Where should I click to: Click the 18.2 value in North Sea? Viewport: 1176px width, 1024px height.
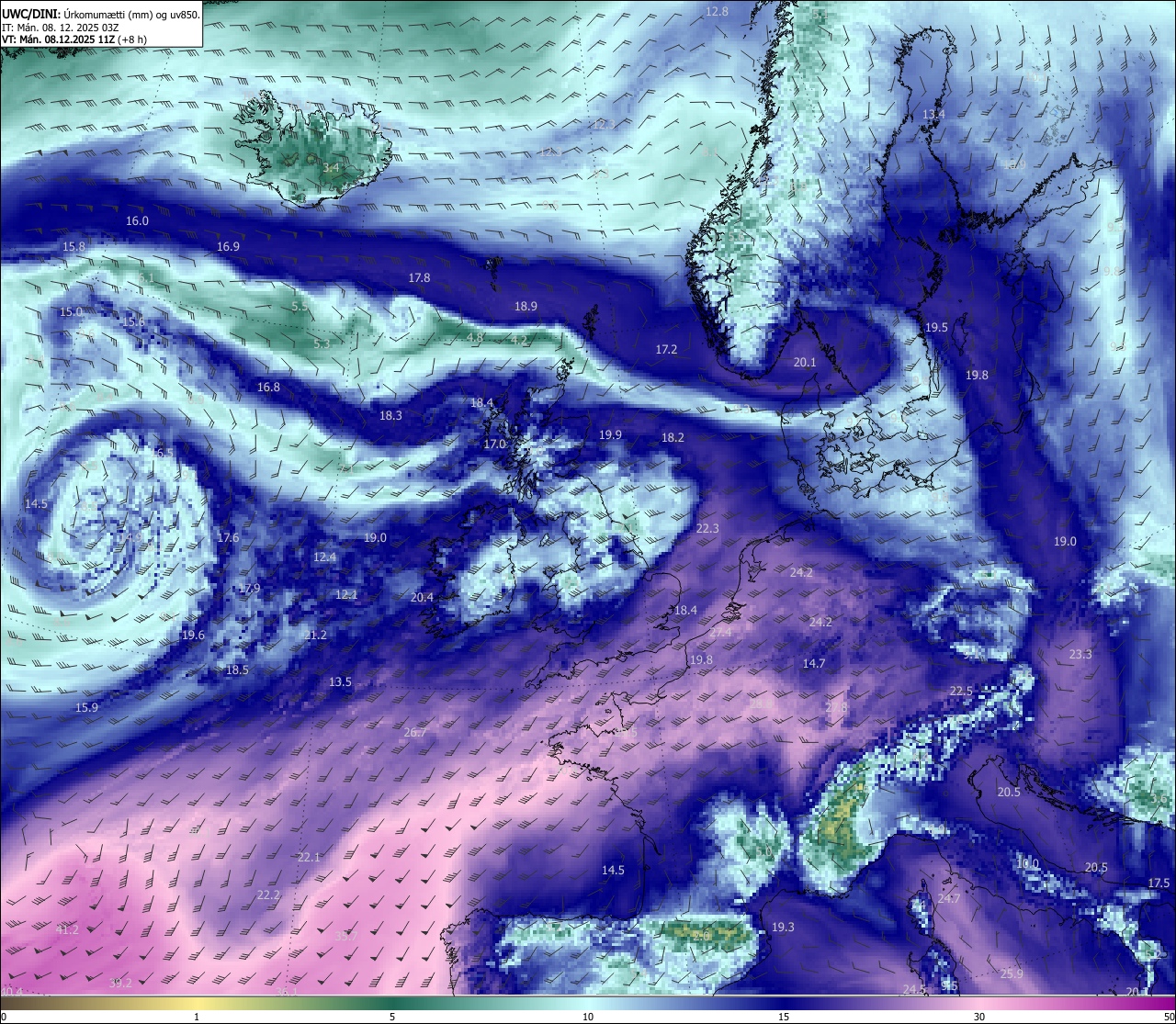673,437
